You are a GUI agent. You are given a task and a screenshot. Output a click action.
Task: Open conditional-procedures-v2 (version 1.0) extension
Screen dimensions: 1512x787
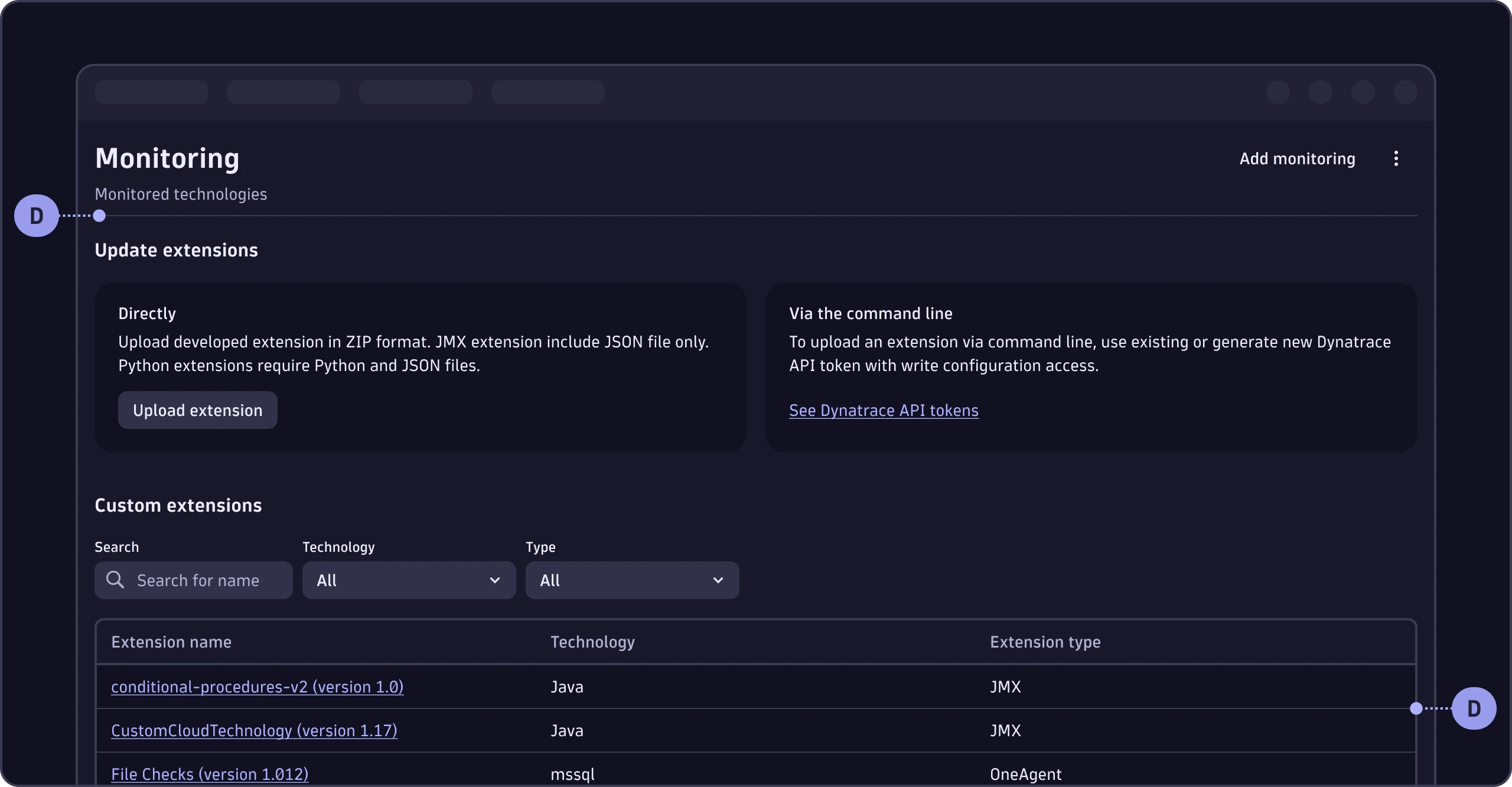(x=258, y=687)
